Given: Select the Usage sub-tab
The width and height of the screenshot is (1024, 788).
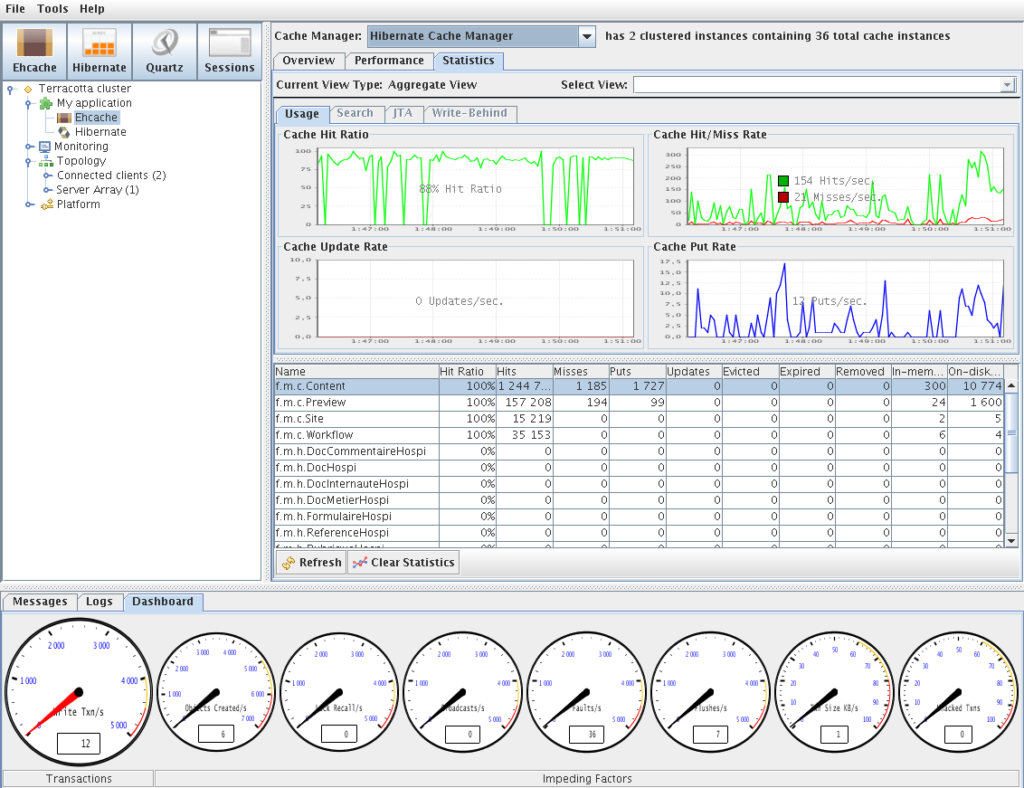Looking at the screenshot, I should click(302, 114).
